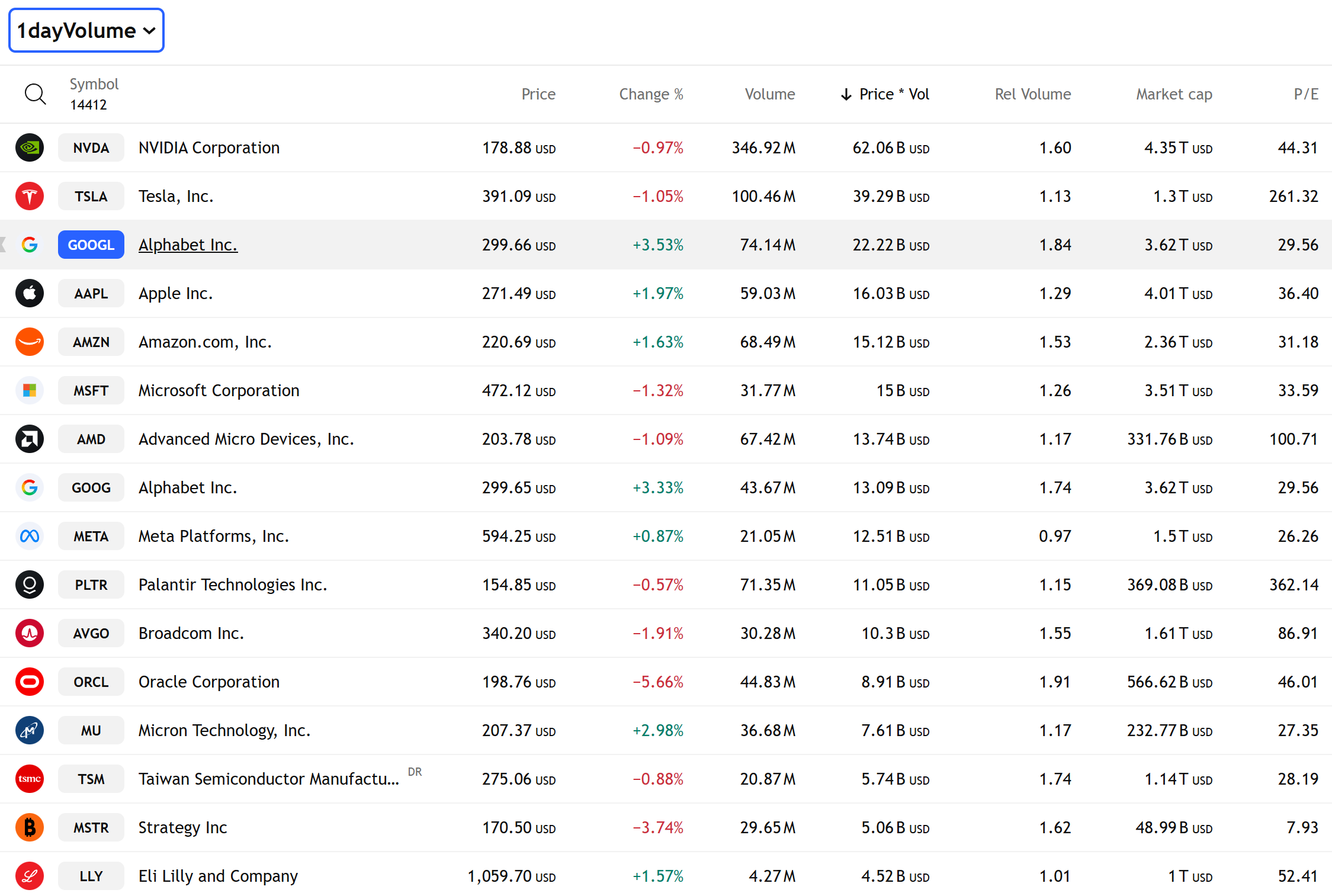Viewport: 1332px width, 896px height.
Task: Click the Tesla logo icon
Action: pos(30,196)
